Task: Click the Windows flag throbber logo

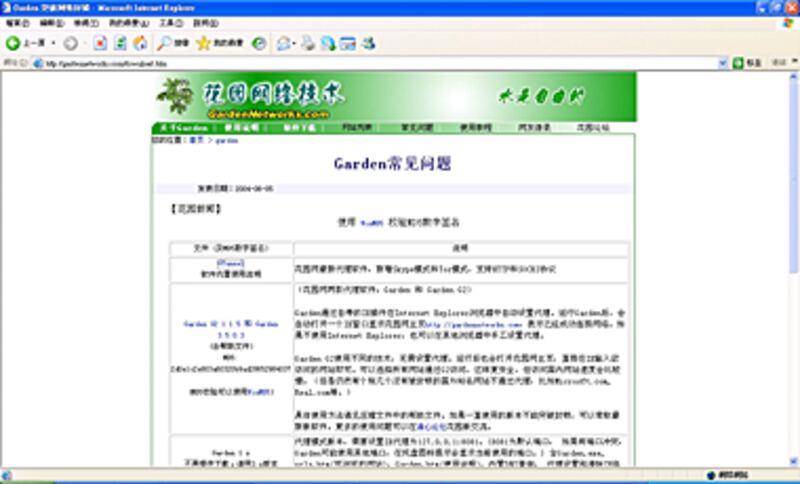Action: click(x=789, y=23)
